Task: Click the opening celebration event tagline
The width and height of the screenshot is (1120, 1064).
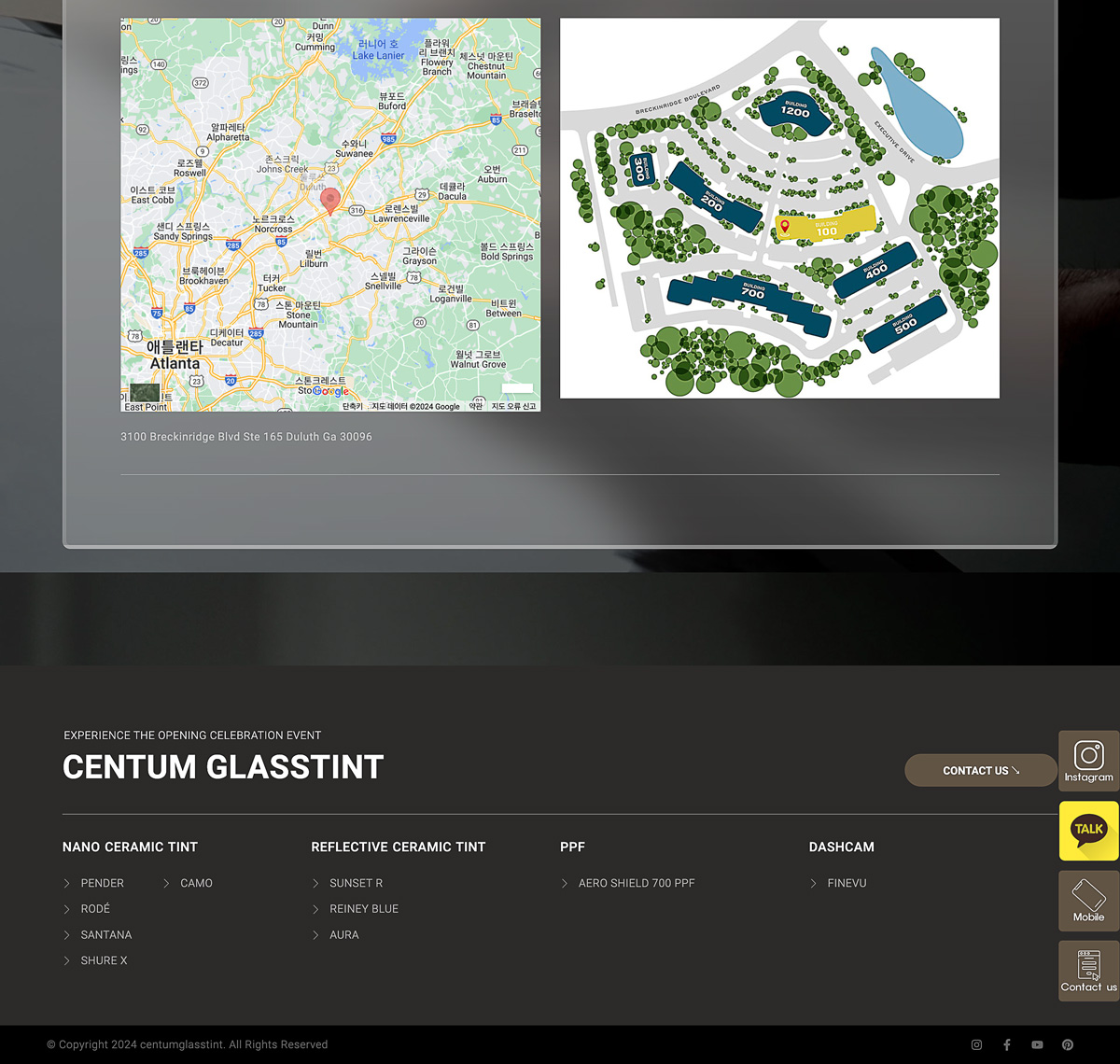Action: click(x=192, y=735)
